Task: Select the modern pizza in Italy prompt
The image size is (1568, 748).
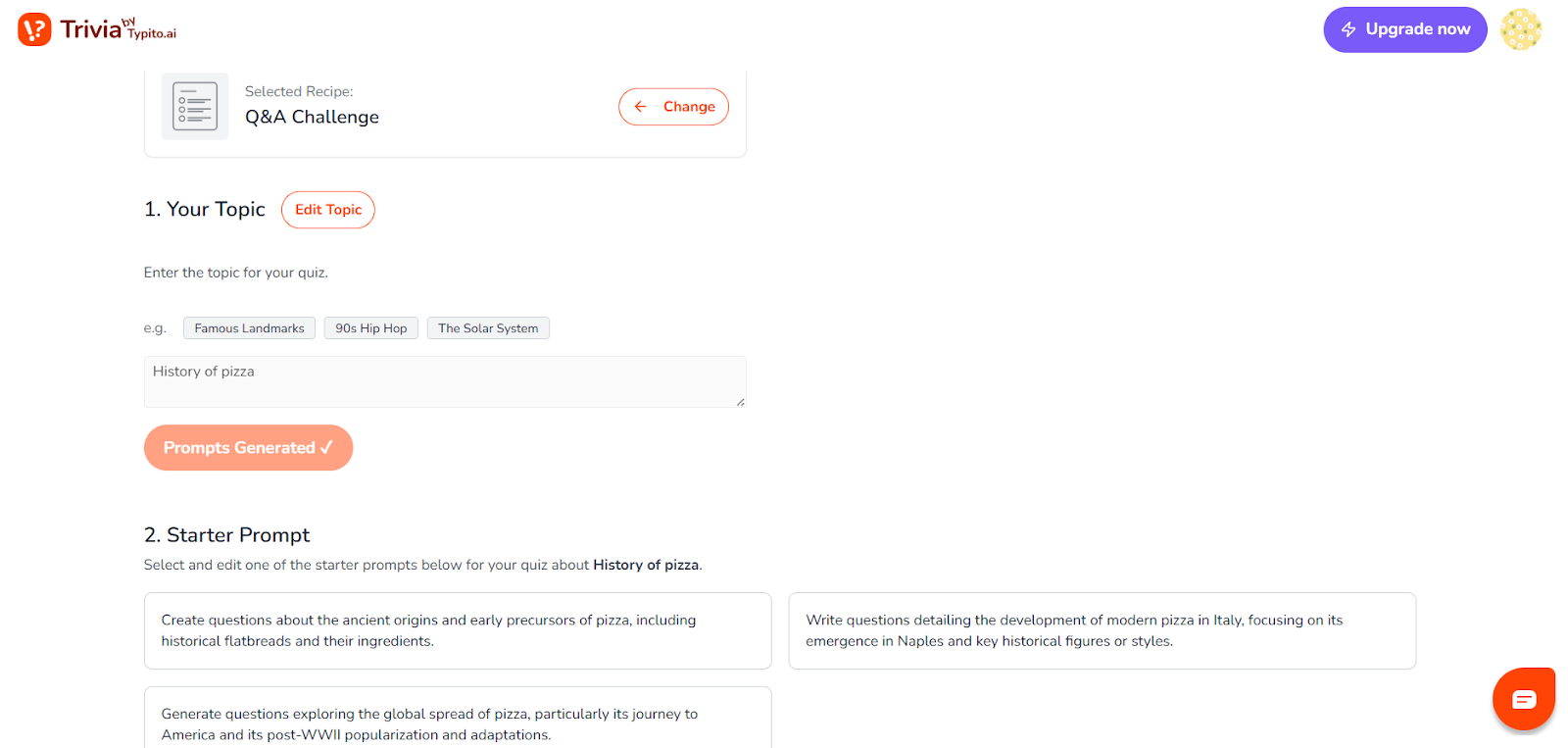Action: [x=1102, y=630]
